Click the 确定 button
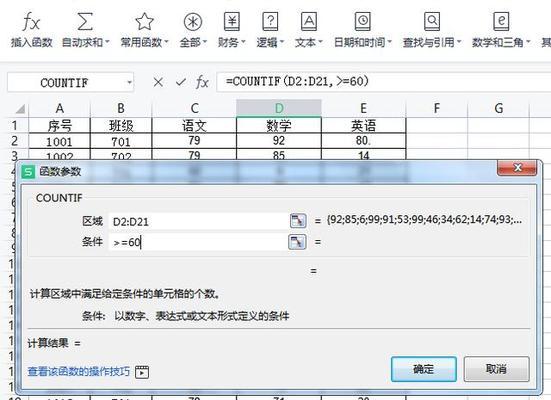The height and width of the screenshot is (400, 551). [424, 369]
